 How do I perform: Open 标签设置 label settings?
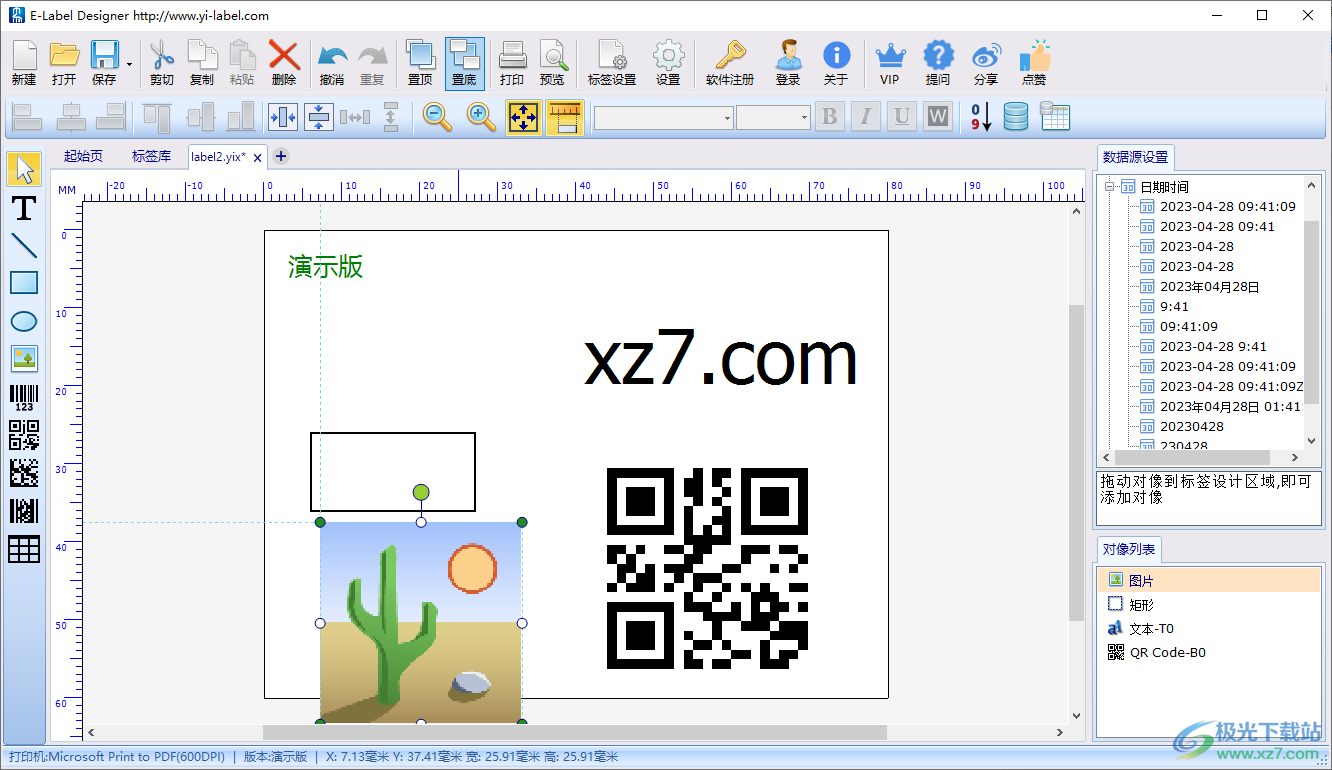612,63
